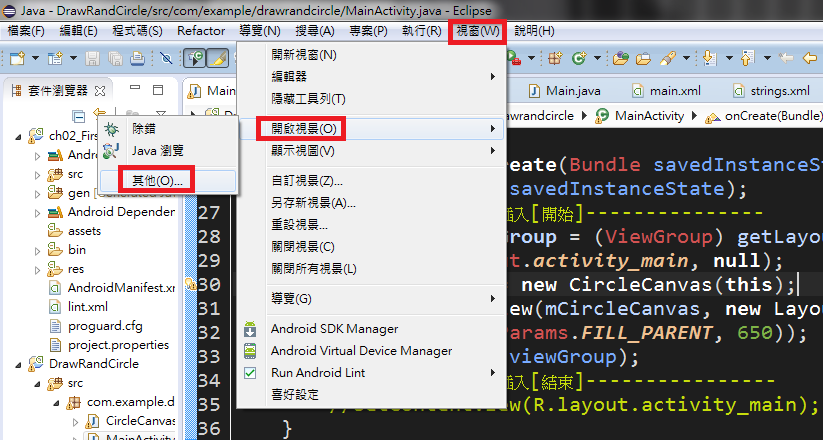Click the Run External Tools icon

514,58
